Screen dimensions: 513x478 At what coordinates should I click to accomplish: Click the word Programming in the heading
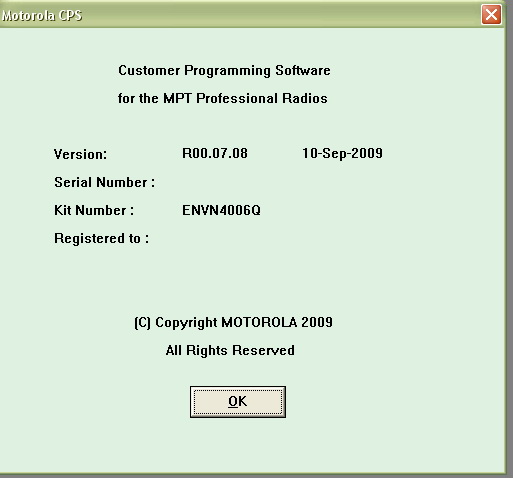pos(228,71)
